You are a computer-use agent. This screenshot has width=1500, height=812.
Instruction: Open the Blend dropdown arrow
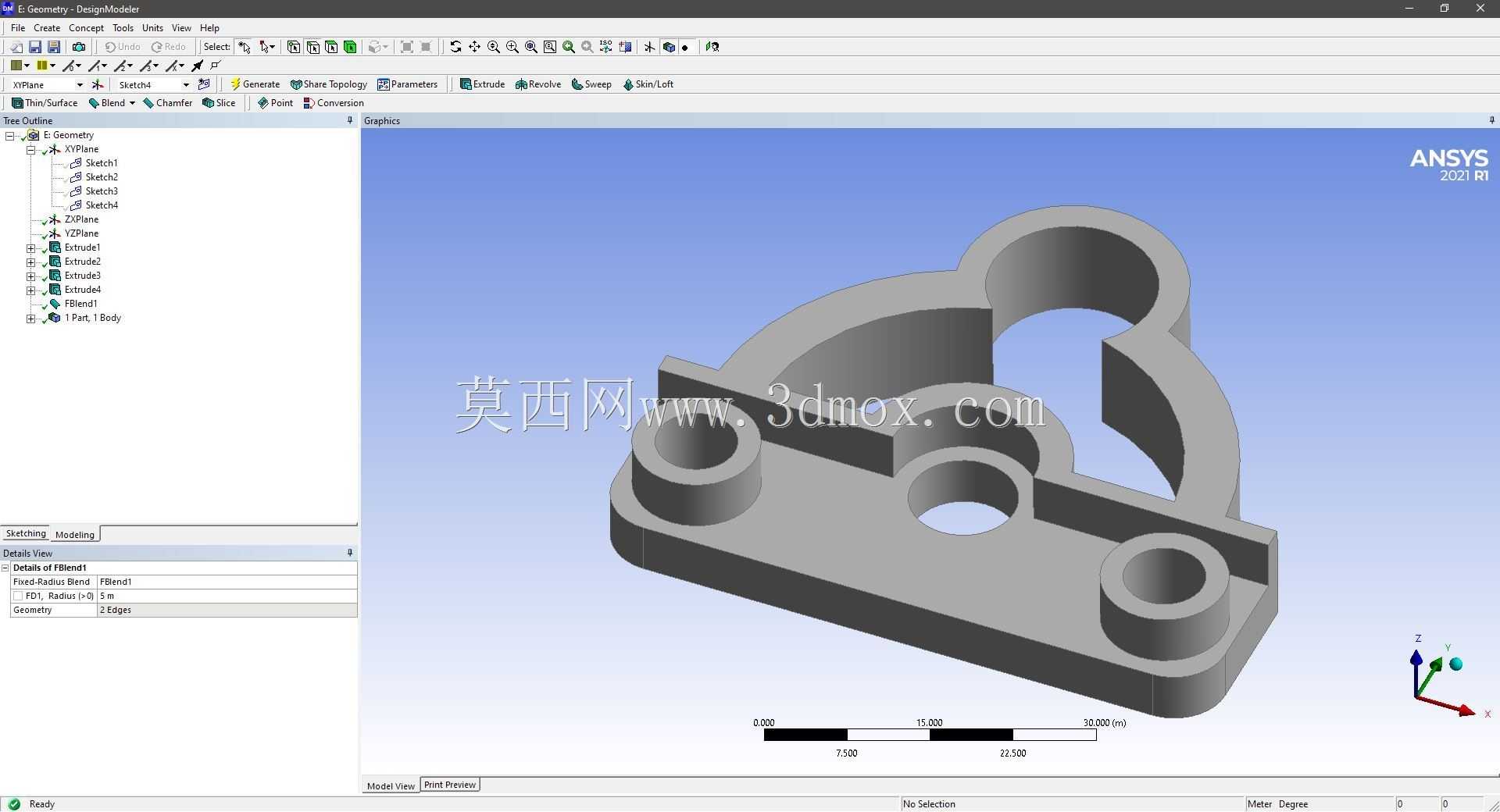point(132,103)
